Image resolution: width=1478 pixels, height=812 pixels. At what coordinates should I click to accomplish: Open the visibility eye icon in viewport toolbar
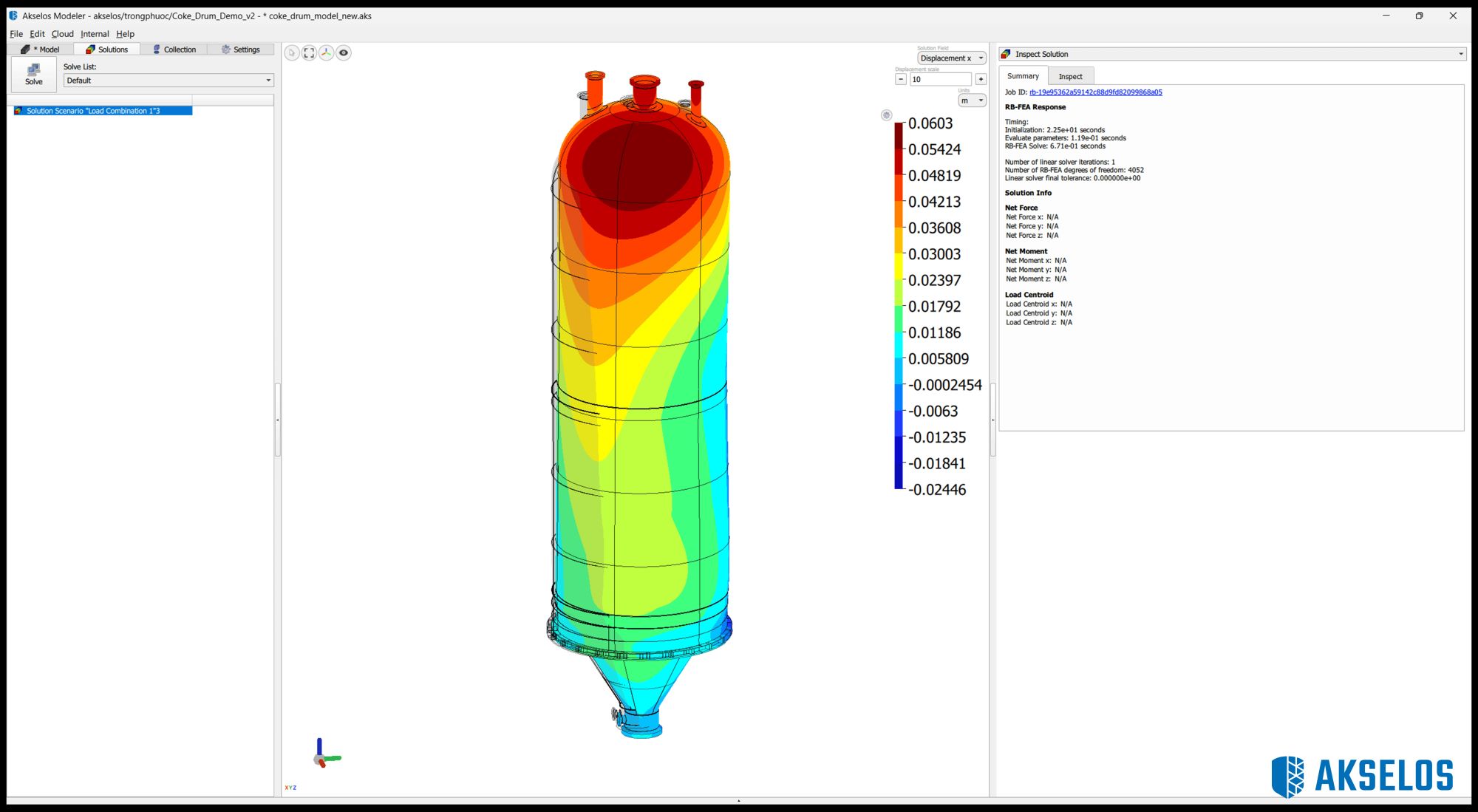(x=343, y=52)
